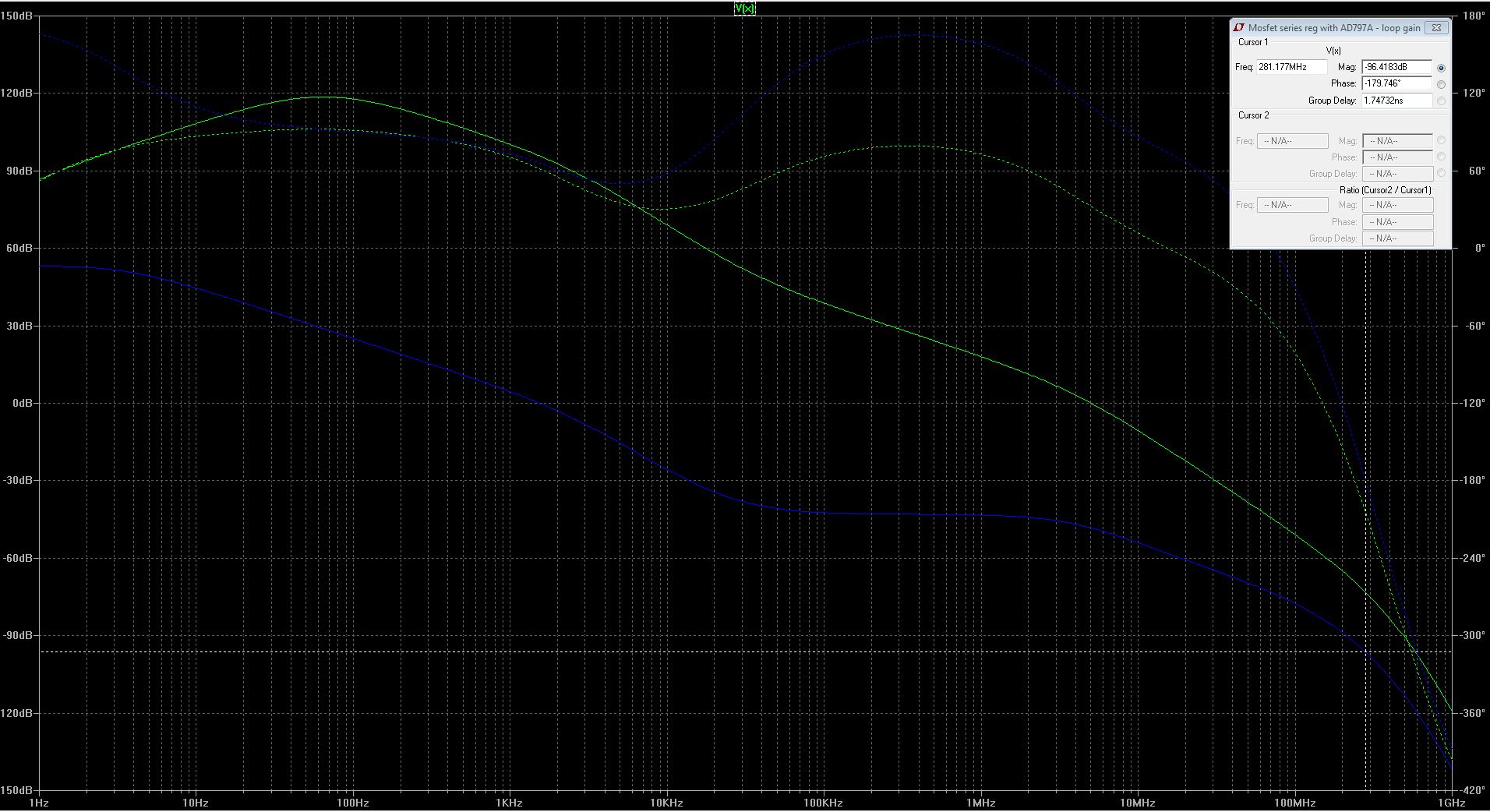Click the -300° right phase axis label

pos(1473,635)
